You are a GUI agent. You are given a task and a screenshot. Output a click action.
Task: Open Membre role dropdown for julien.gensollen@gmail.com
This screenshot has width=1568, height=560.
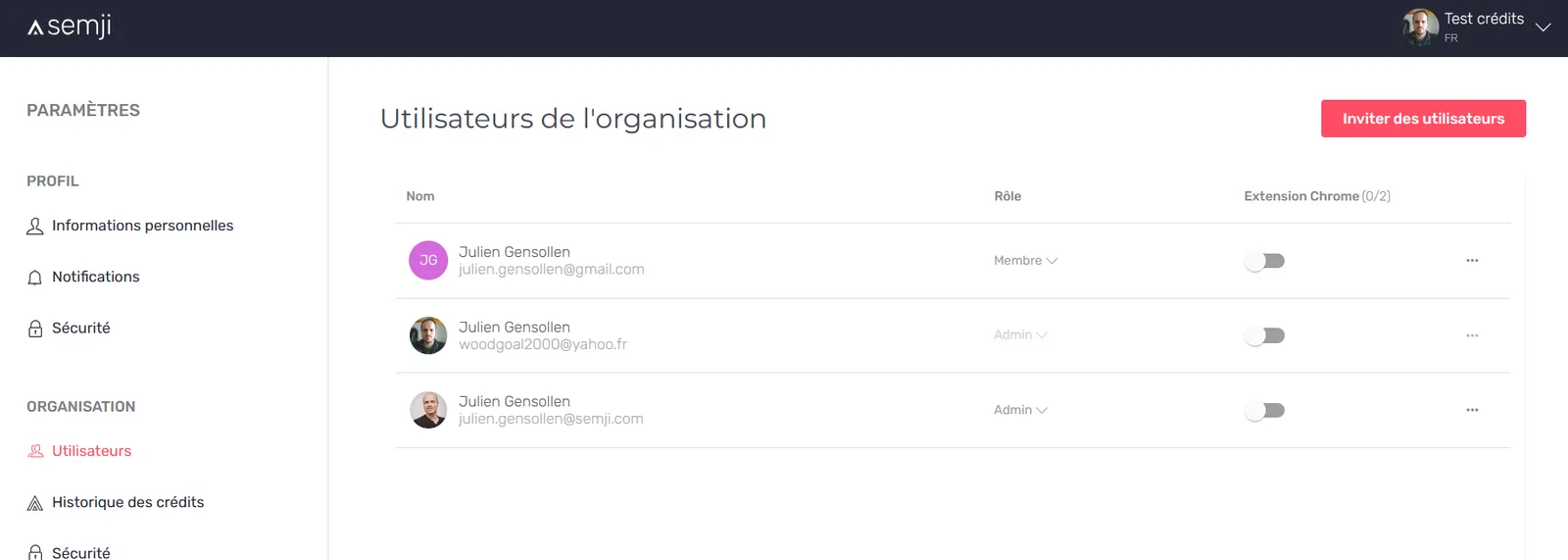(x=1025, y=261)
